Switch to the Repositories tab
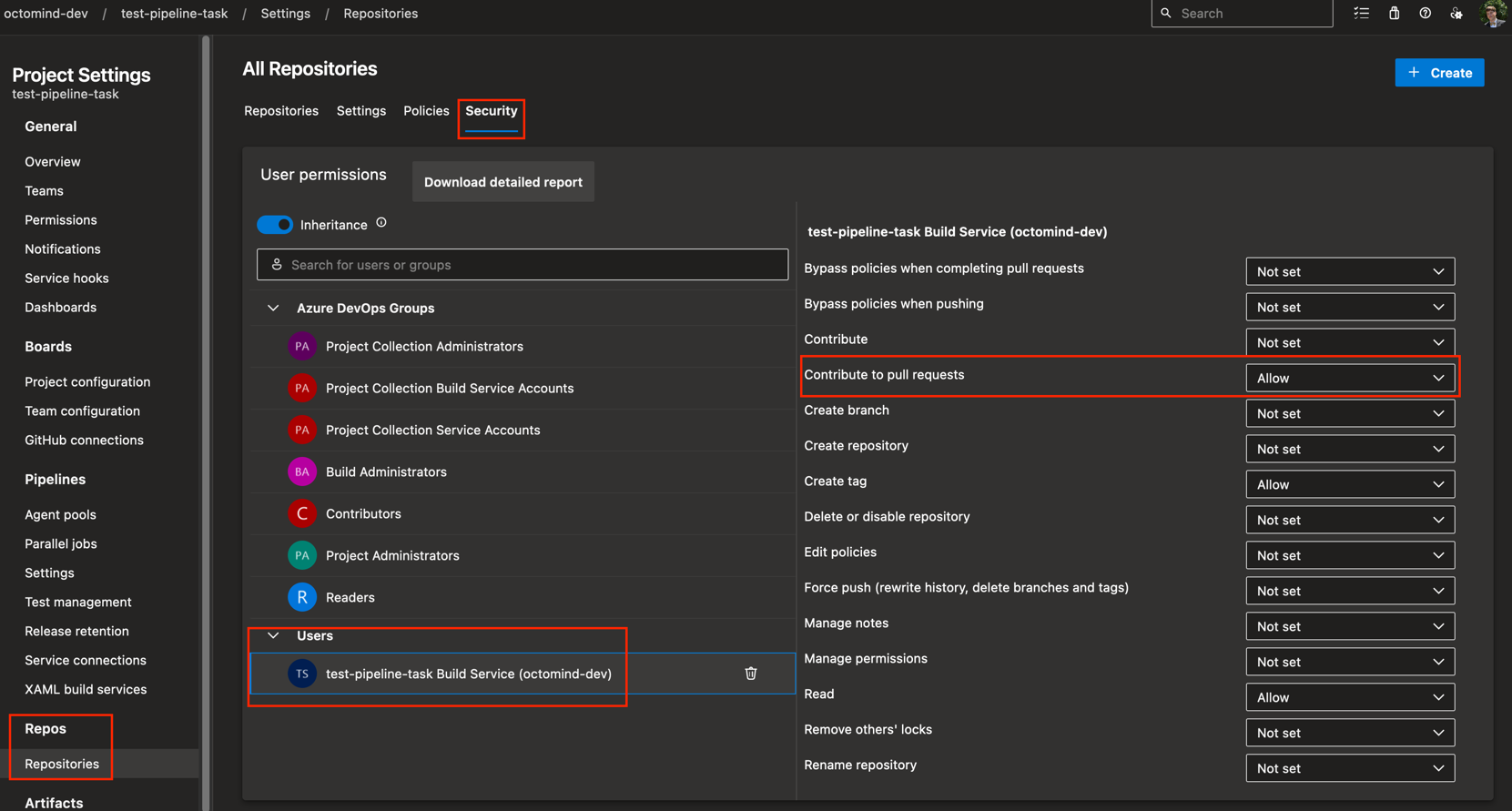Screen dimensions: 1512x811 point(281,111)
